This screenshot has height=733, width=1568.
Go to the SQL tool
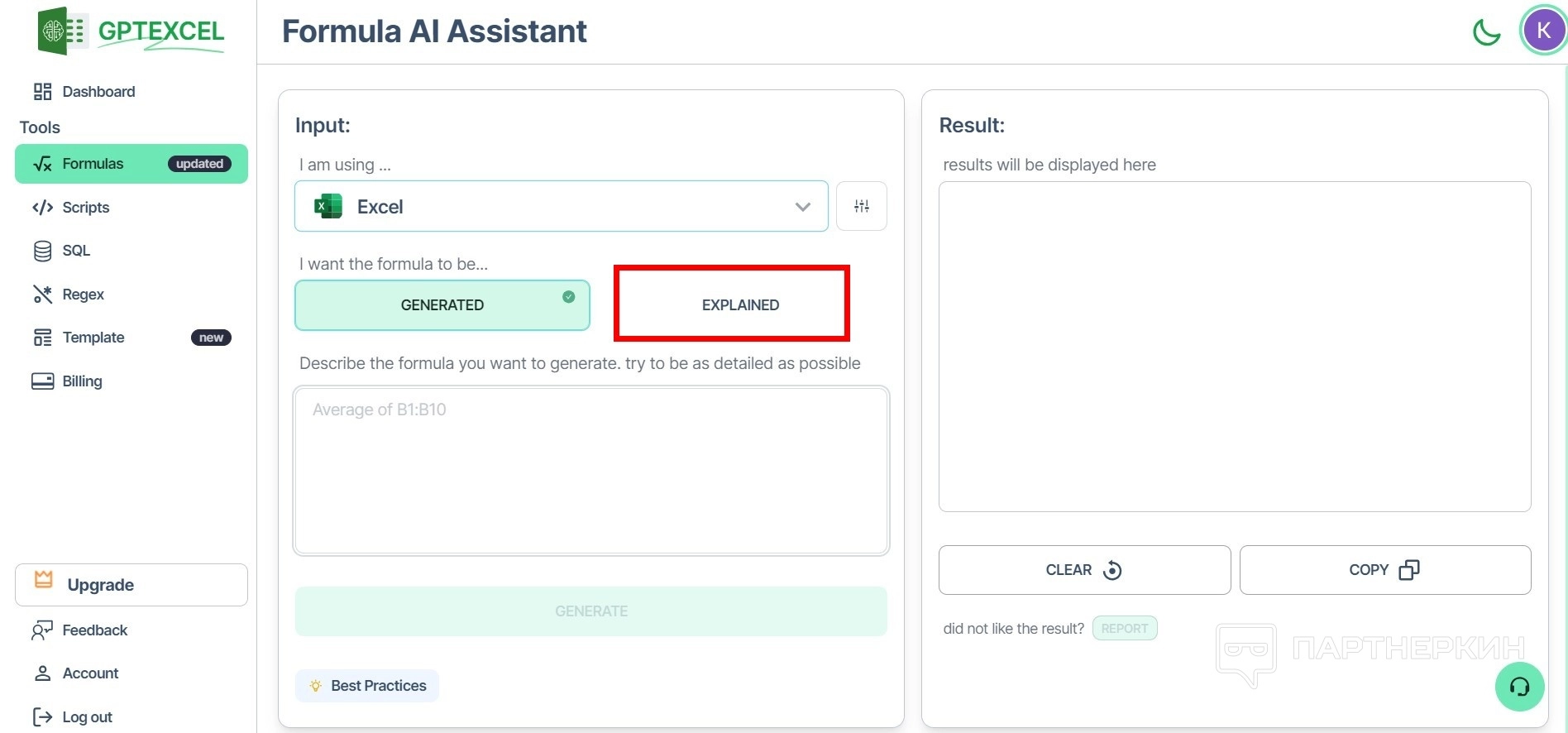tap(75, 251)
